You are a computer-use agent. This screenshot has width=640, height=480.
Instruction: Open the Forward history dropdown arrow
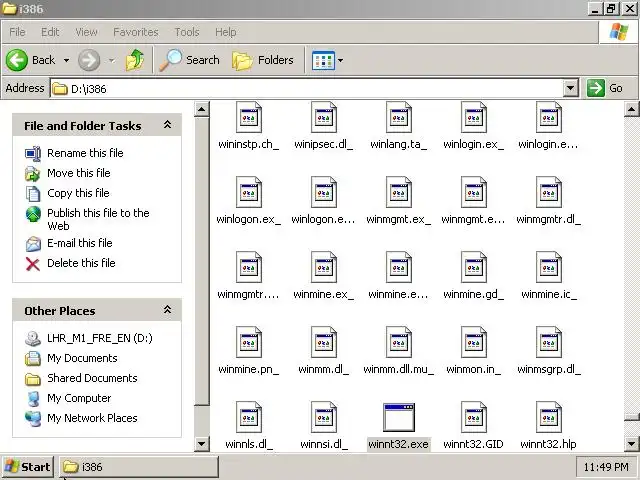111,60
